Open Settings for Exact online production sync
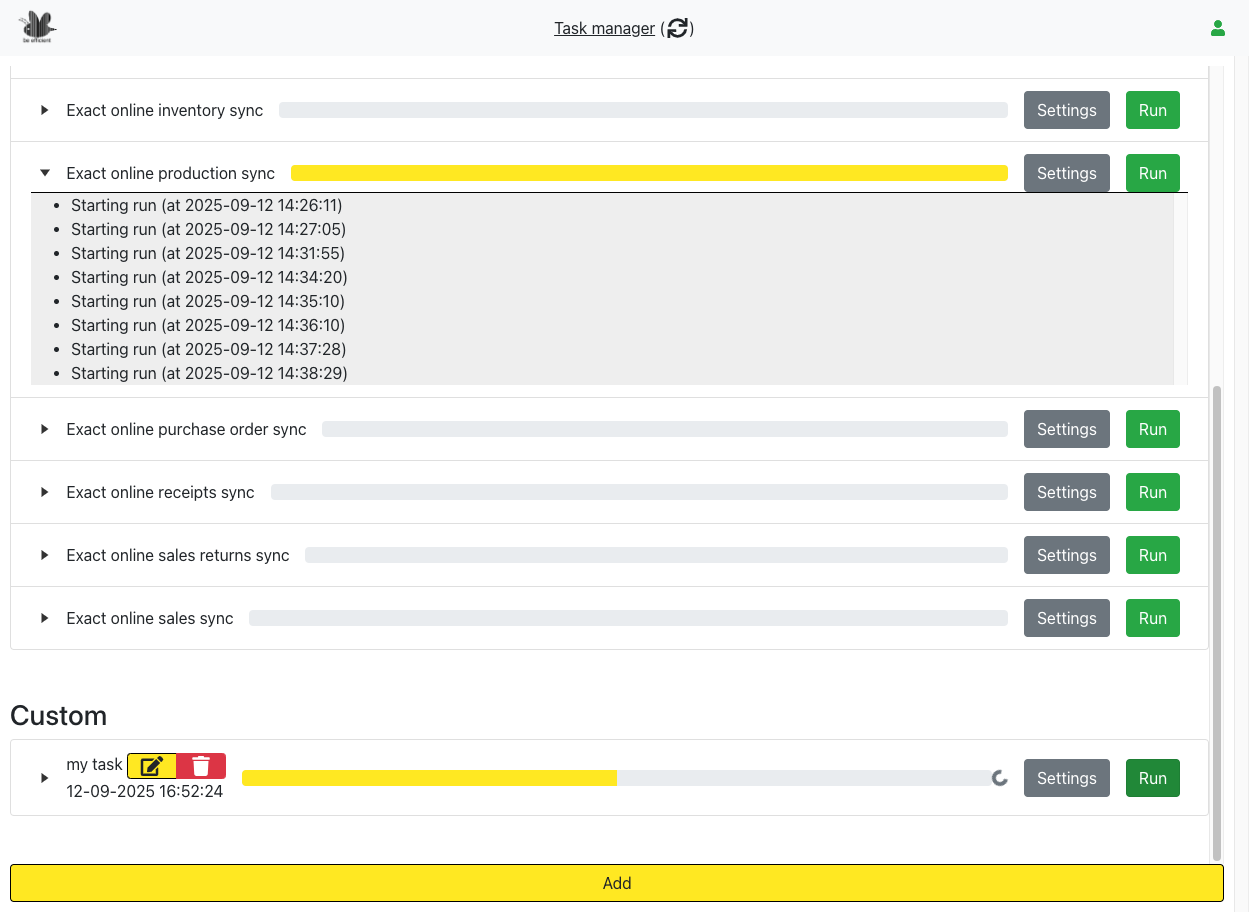Viewport: 1249px width, 912px height. point(1066,173)
